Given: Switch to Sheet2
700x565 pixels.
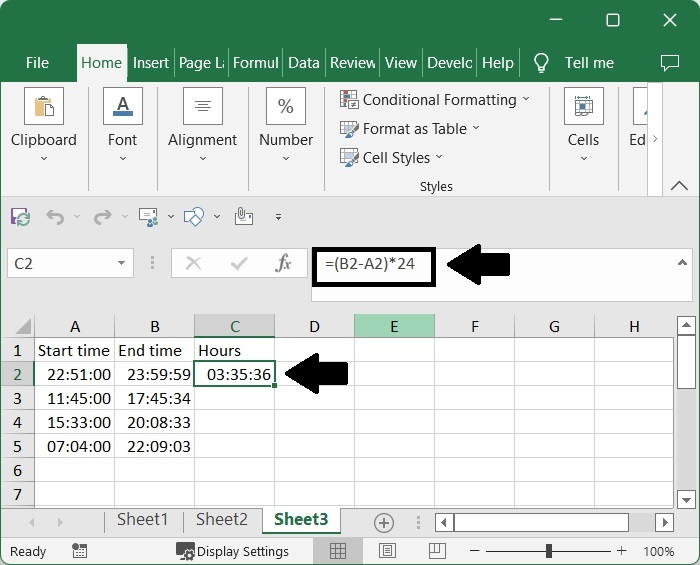Looking at the screenshot, I should pyautogui.click(x=222, y=519).
